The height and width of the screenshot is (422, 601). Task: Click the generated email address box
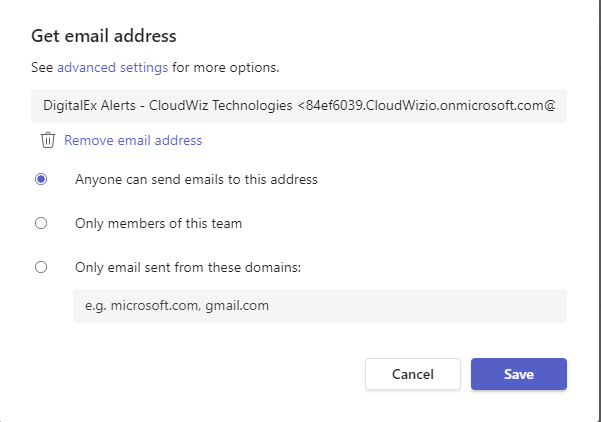point(299,106)
